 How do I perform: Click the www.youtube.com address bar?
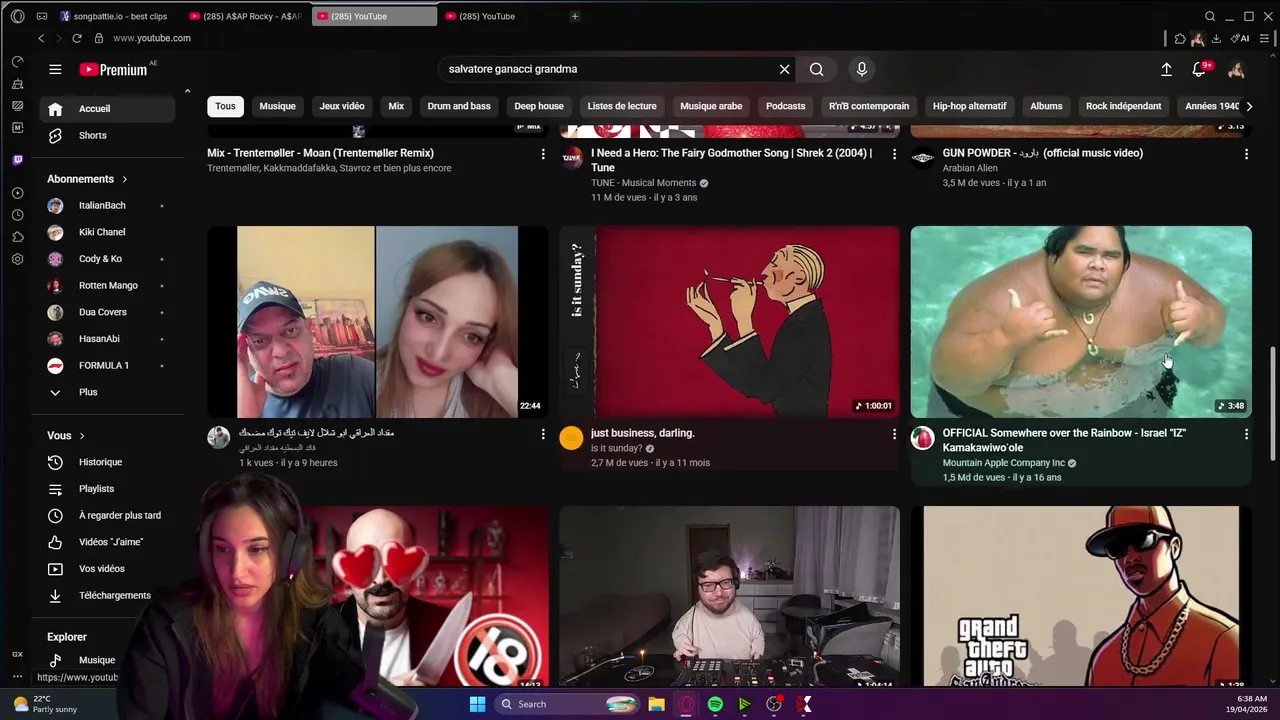click(x=152, y=38)
